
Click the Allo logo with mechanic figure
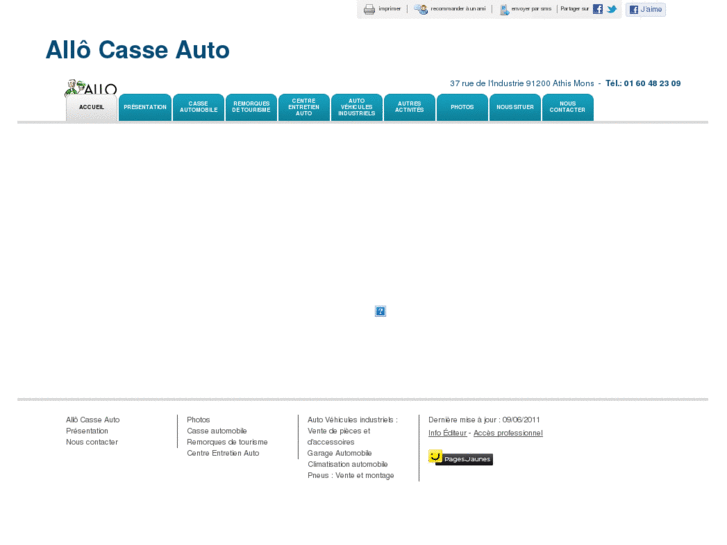coord(91,87)
